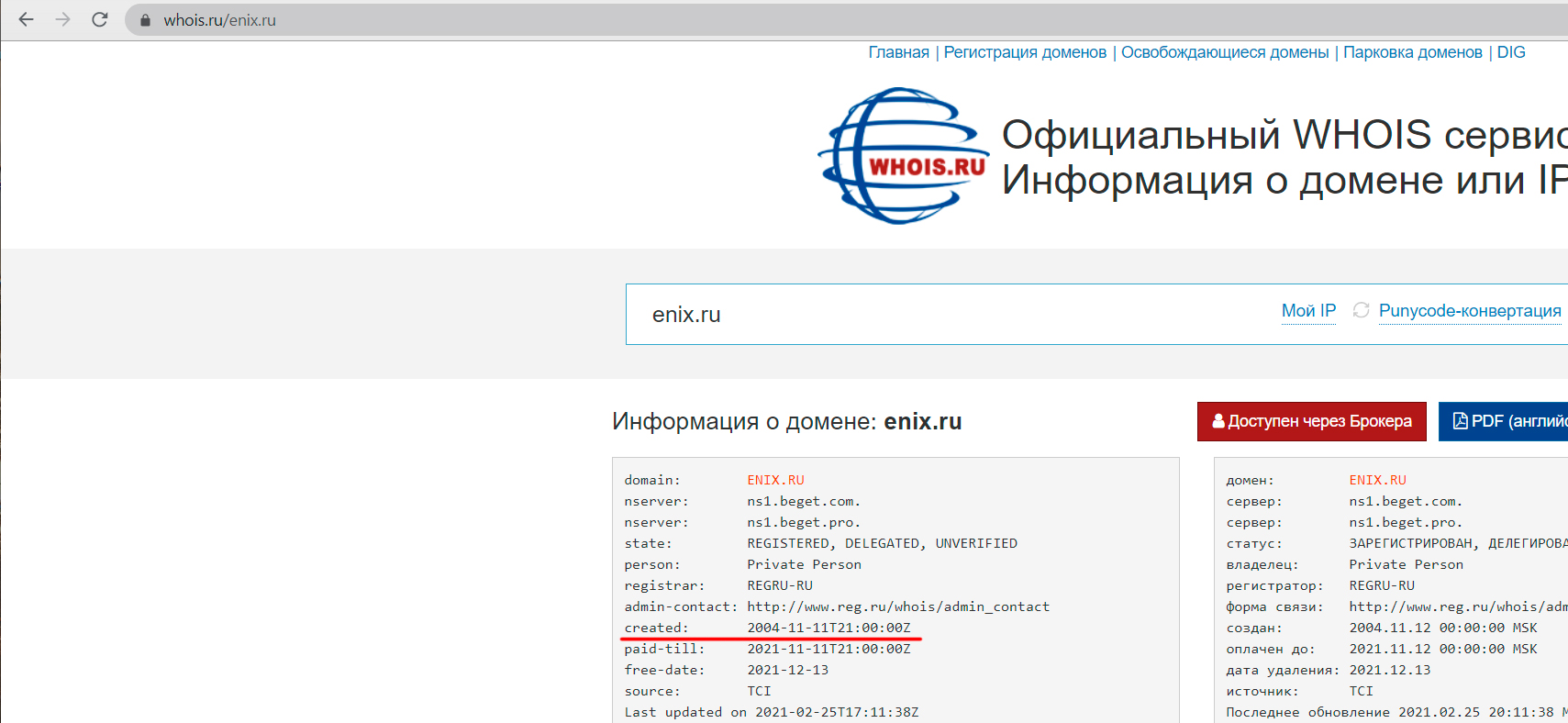Reload the page with the refresh icon
Viewport: 1568px width, 723px height.
[100, 19]
